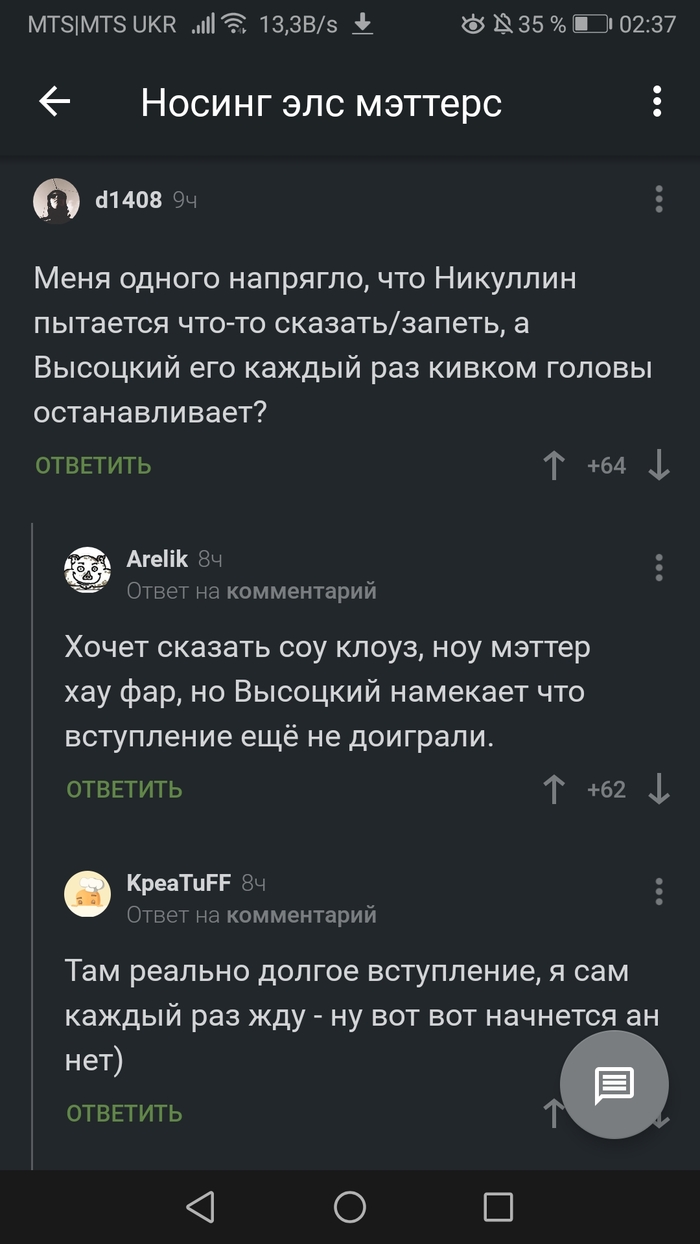Tap the post title Носинг элс мэттерс
700x1244 pixels.
coord(321,101)
